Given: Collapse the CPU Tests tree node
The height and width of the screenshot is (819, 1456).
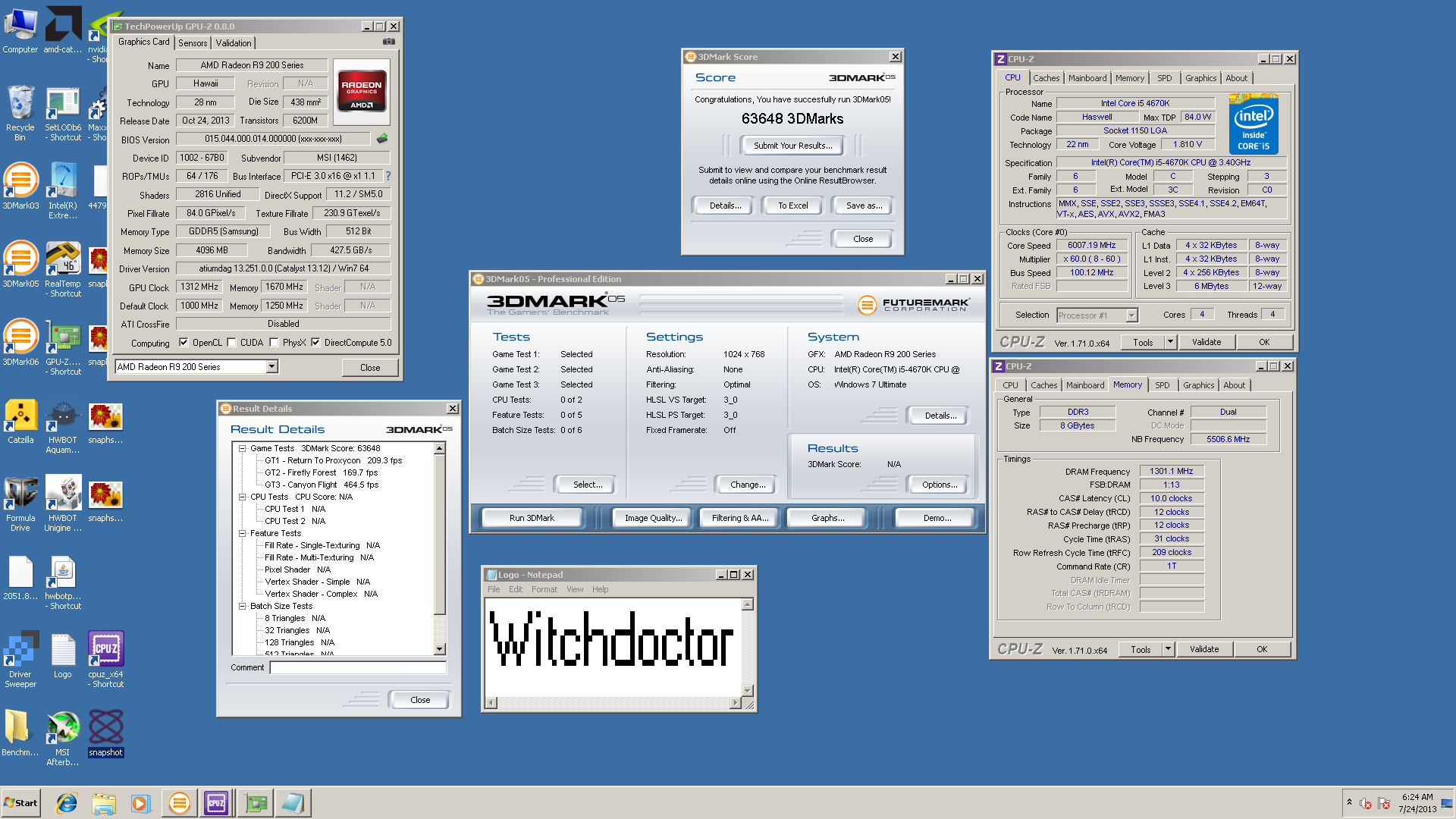Looking at the screenshot, I should point(243,497).
